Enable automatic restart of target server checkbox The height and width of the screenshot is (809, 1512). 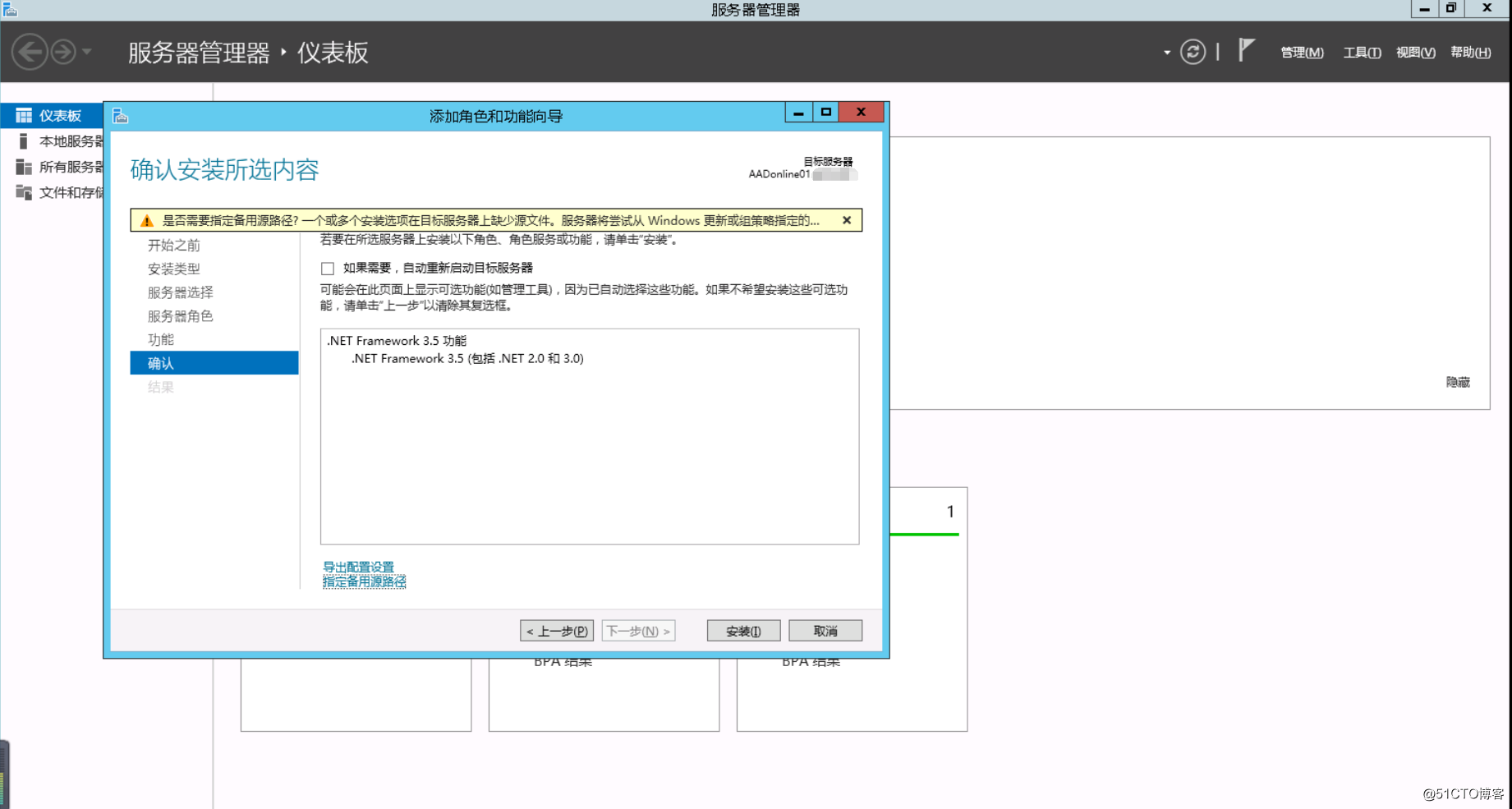click(x=328, y=269)
